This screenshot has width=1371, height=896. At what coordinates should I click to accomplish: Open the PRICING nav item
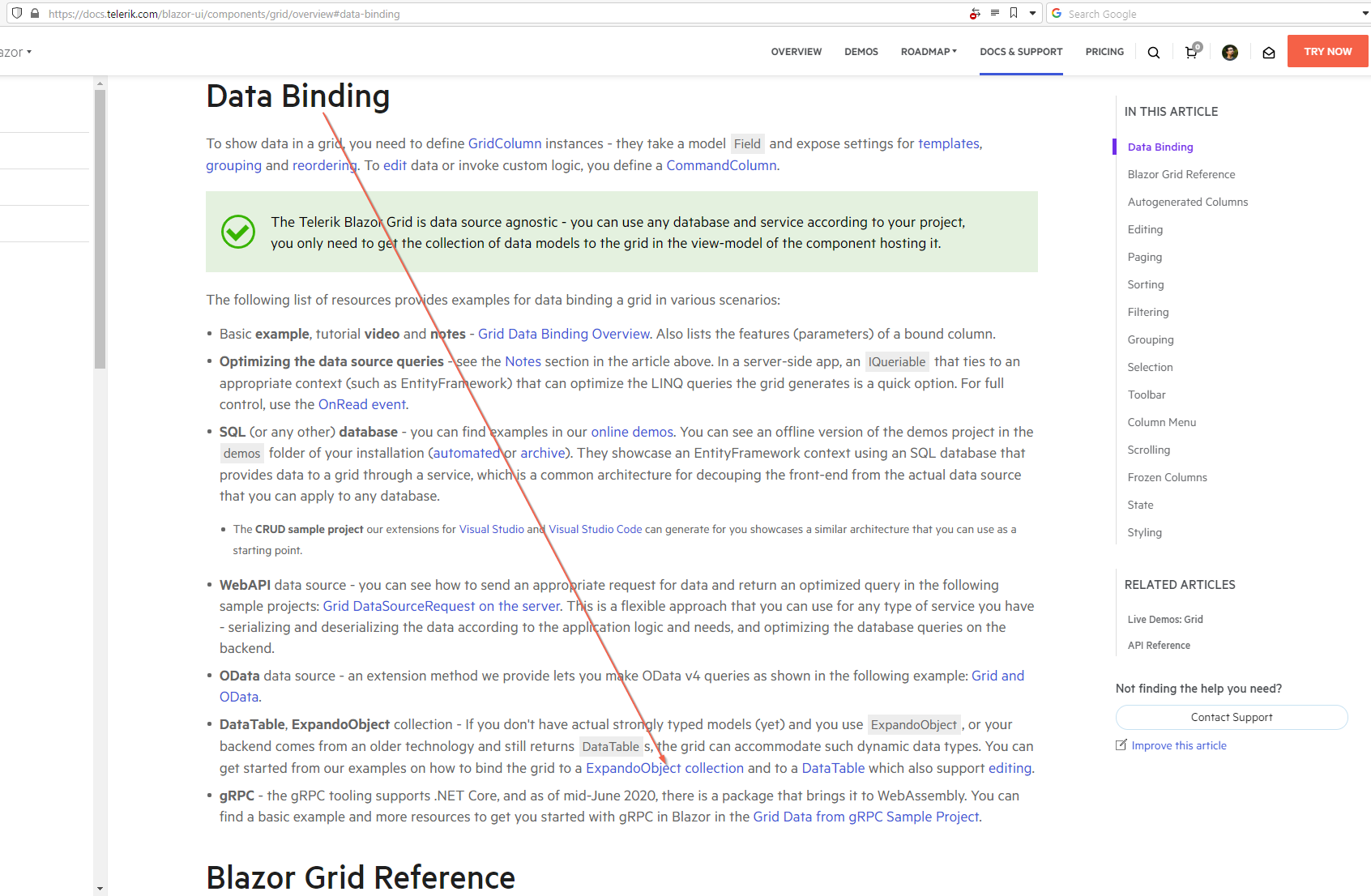coord(1105,52)
